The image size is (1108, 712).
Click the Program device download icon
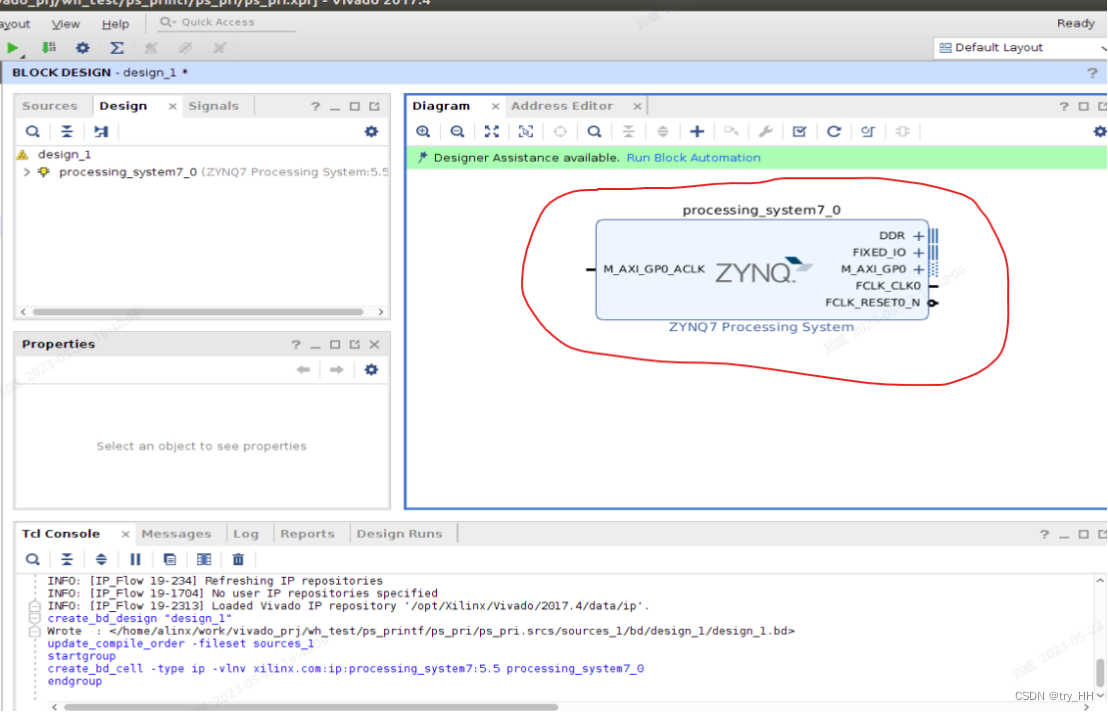click(x=48, y=48)
